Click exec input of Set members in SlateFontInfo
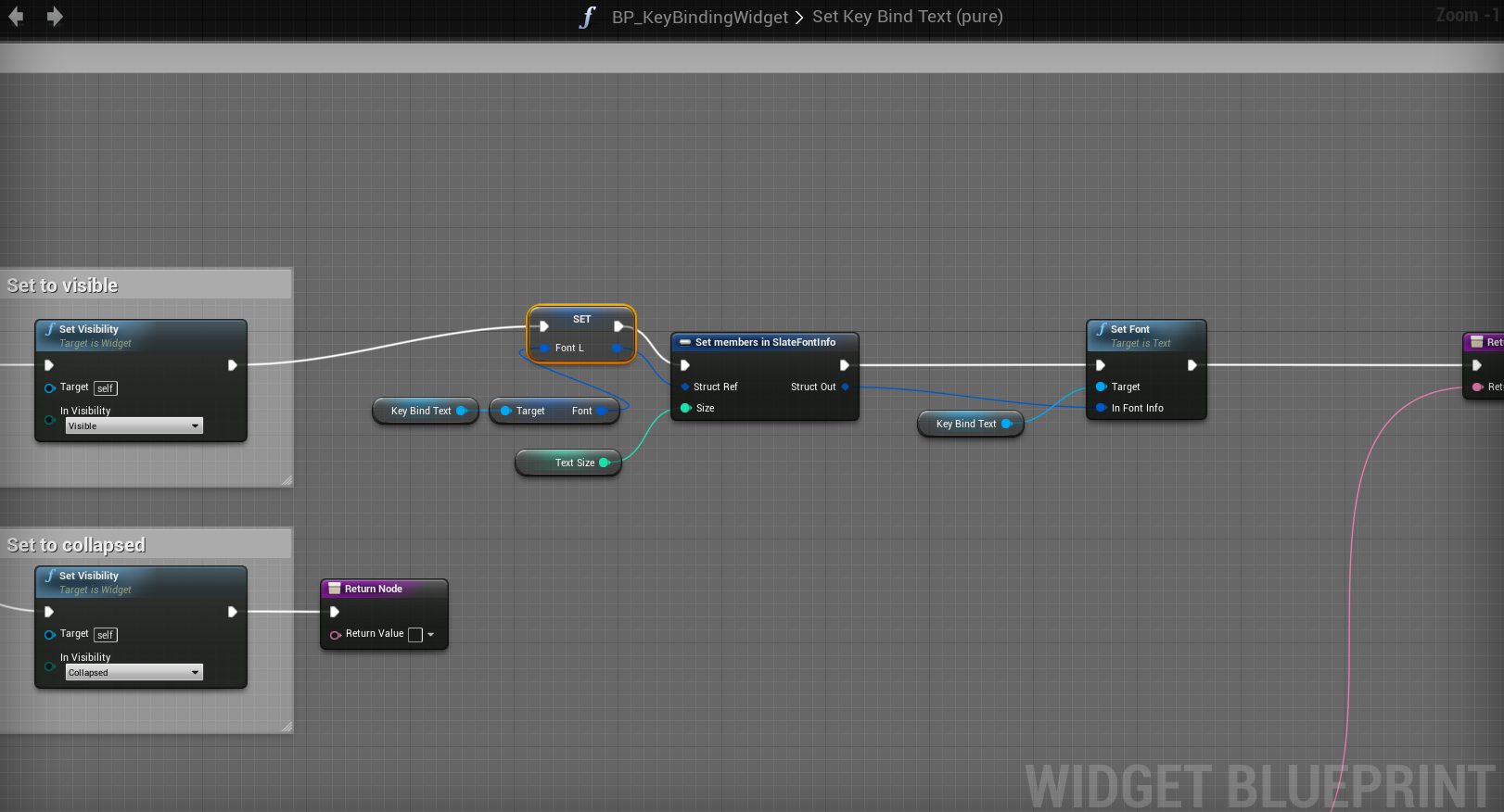 (685, 365)
